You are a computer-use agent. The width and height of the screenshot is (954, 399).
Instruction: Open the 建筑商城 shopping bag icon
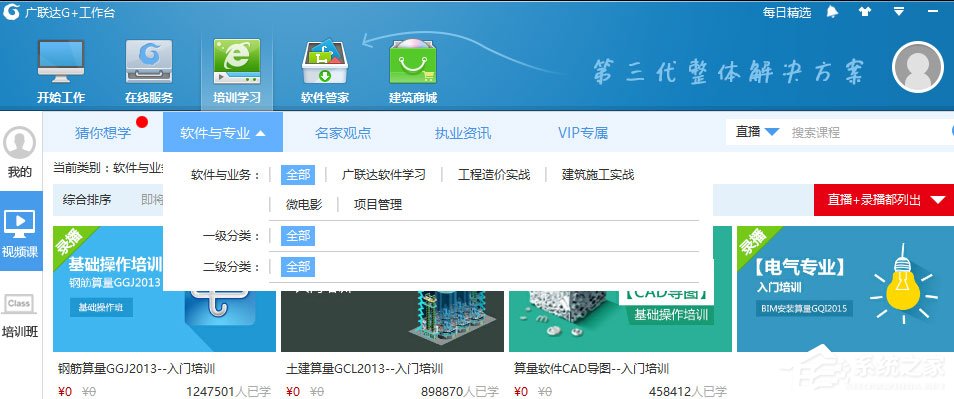(413, 61)
